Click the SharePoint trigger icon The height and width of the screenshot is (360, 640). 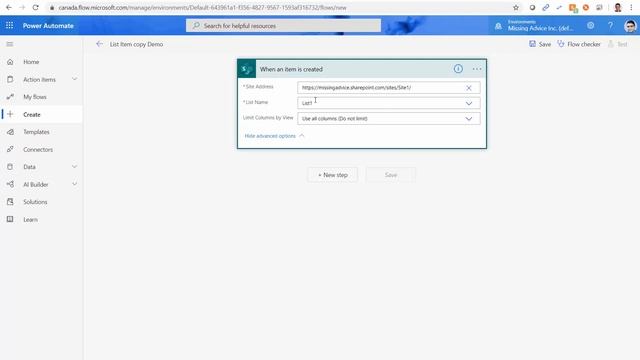pyautogui.click(x=247, y=69)
